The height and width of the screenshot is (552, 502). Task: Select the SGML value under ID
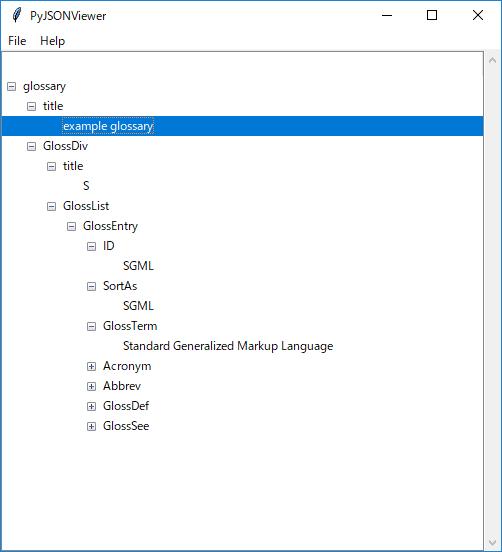[x=138, y=266]
